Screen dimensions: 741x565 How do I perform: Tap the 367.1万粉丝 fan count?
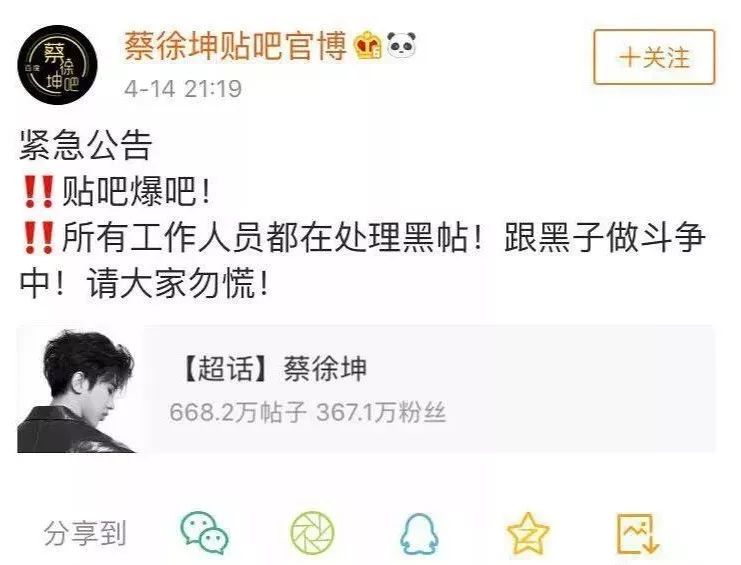coord(381,412)
